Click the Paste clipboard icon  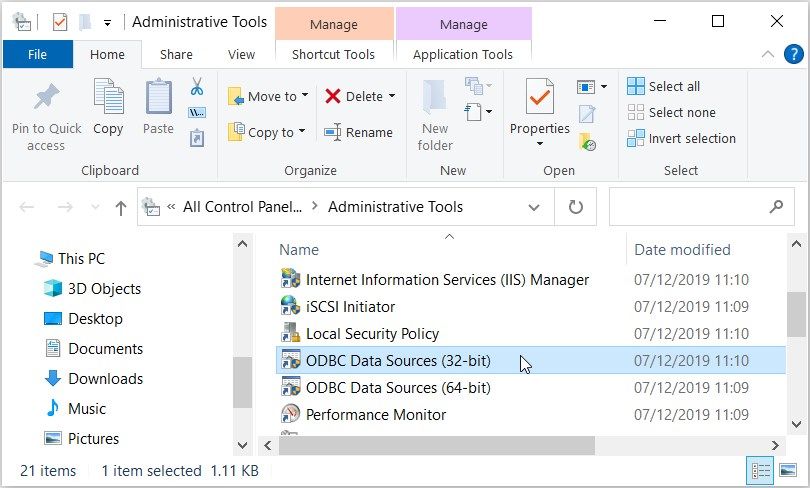point(158,98)
